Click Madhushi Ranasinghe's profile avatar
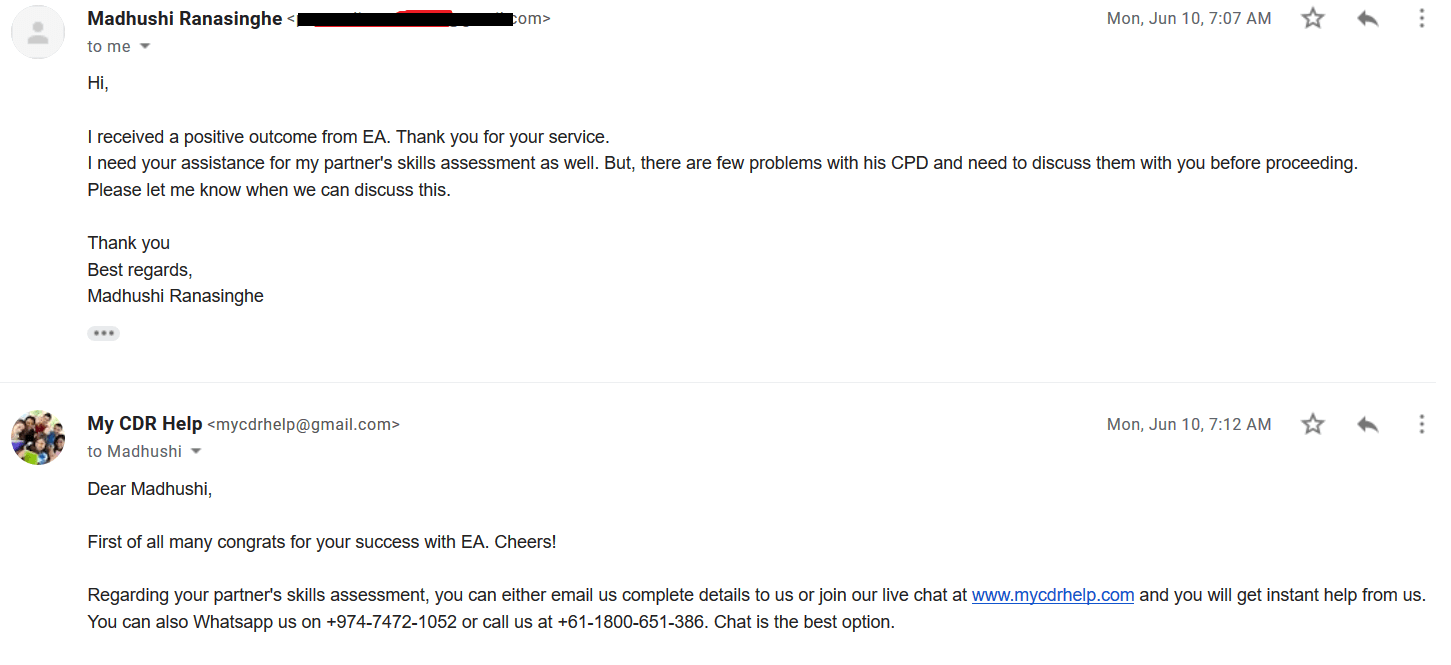This screenshot has width=1451, height=665. click(37, 31)
